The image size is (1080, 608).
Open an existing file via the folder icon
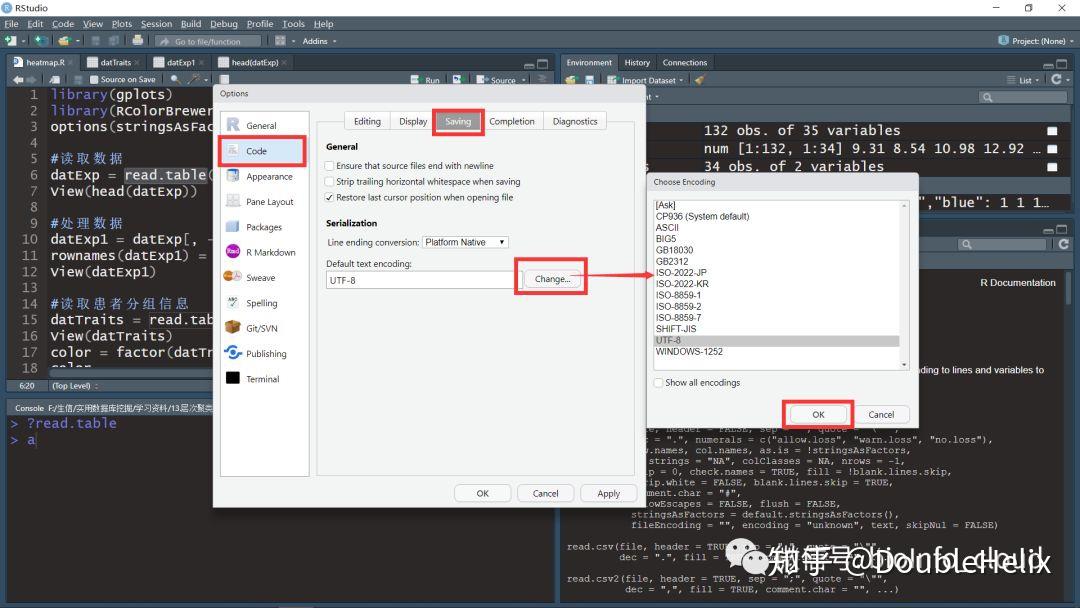pyautogui.click(x=62, y=40)
